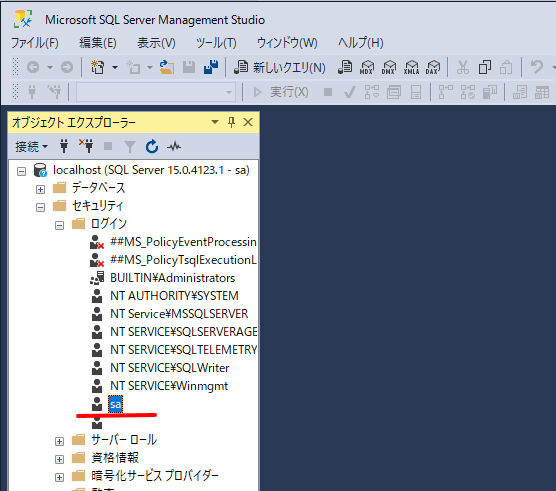Open the Tools (ツール) menu
The height and width of the screenshot is (491, 556).
click(216, 43)
